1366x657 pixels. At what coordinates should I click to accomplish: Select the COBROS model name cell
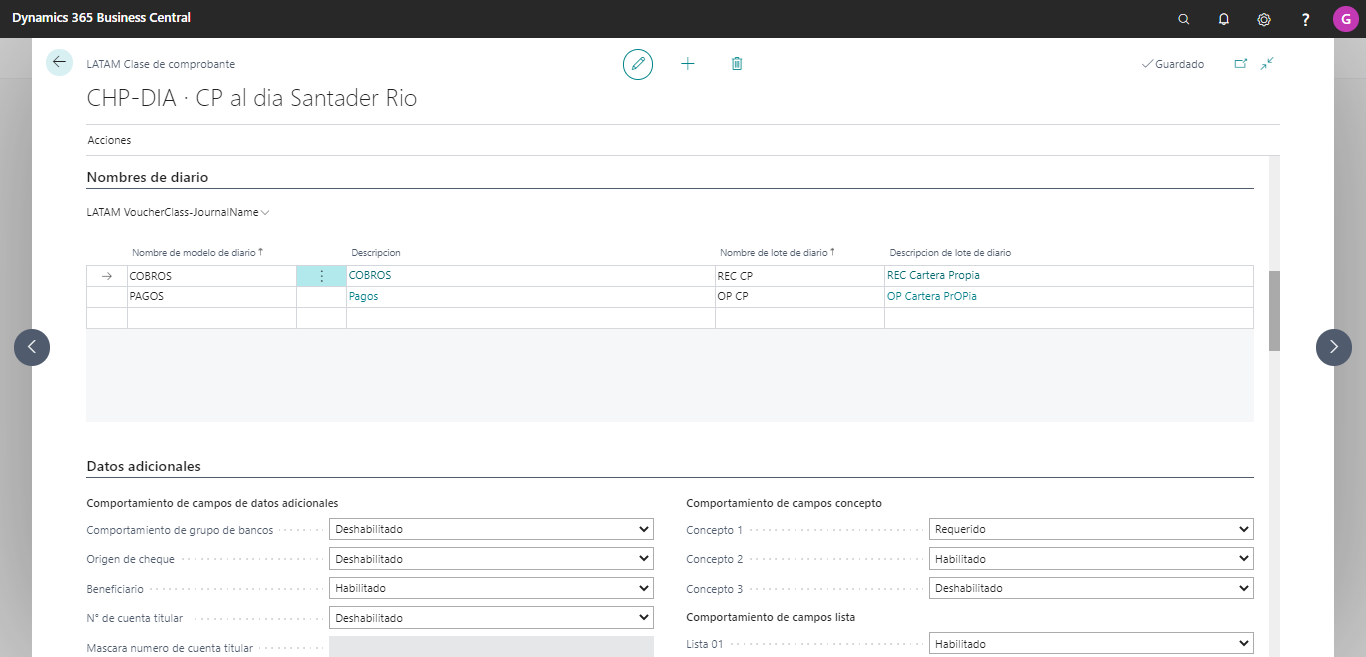point(212,276)
